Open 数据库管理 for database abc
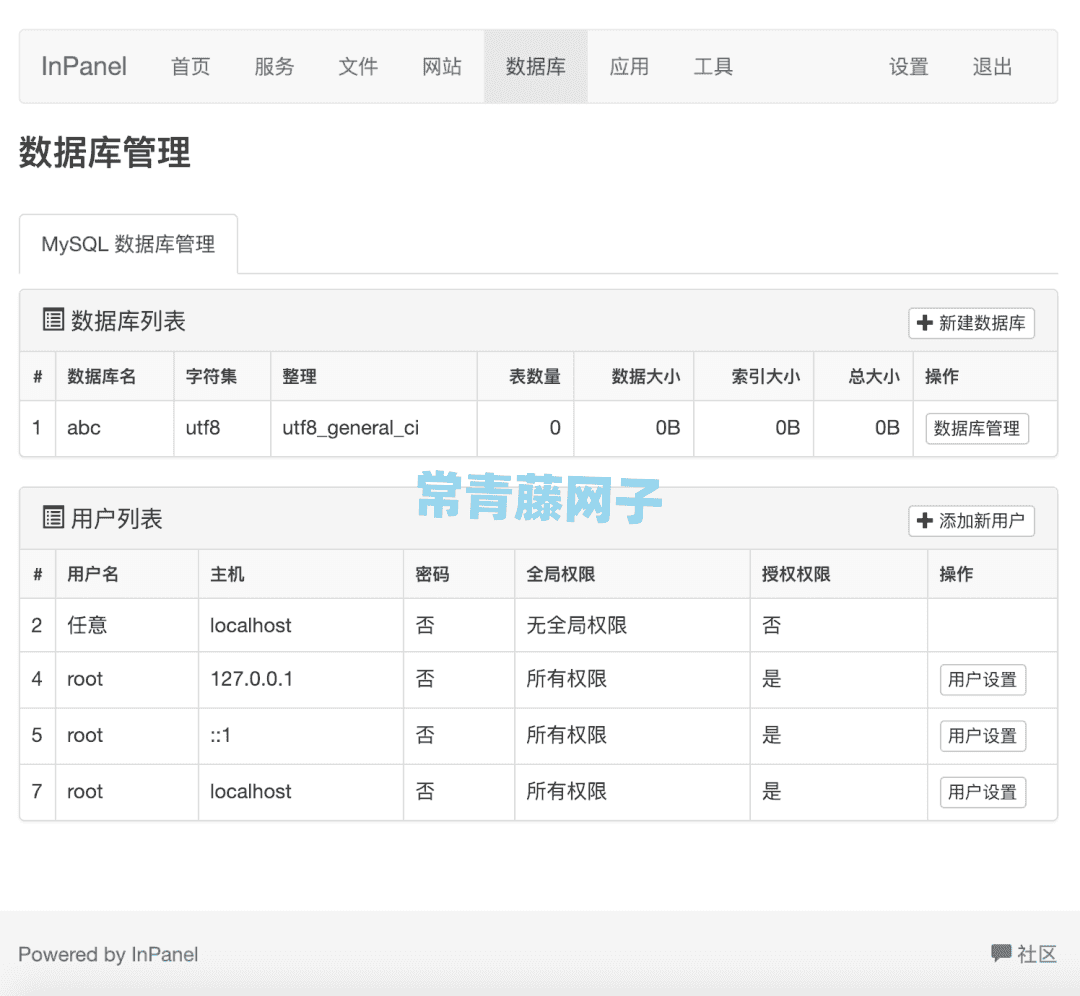1080x996 pixels. pos(976,428)
